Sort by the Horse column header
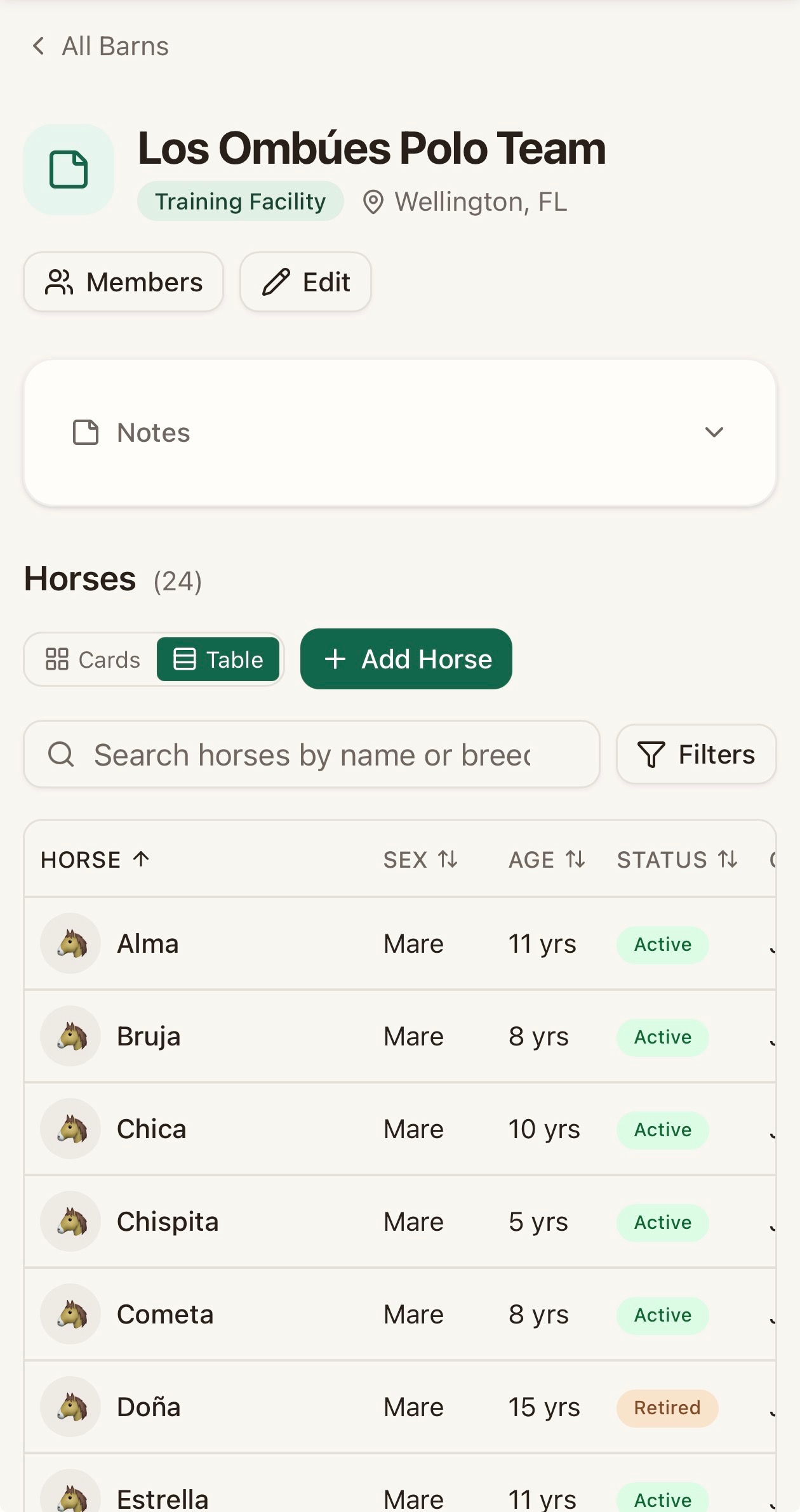This screenshot has width=800, height=1512. coord(95,859)
